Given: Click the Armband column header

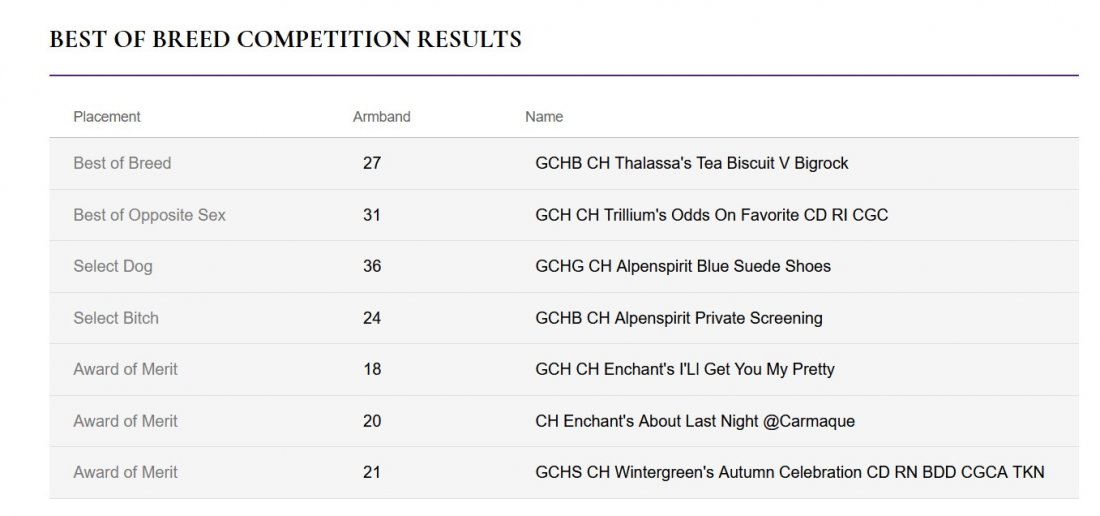Looking at the screenshot, I should pyautogui.click(x=382, y=117).
